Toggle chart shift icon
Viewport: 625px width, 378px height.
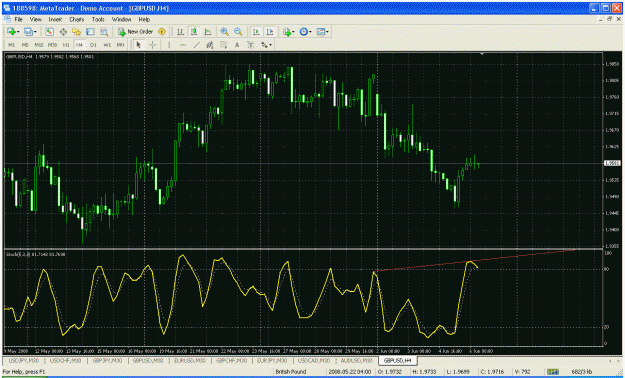270,32
